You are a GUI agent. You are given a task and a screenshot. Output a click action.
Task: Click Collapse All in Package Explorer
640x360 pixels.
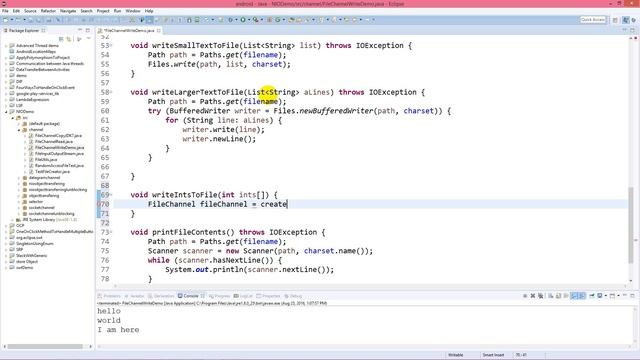pos(61,39)
